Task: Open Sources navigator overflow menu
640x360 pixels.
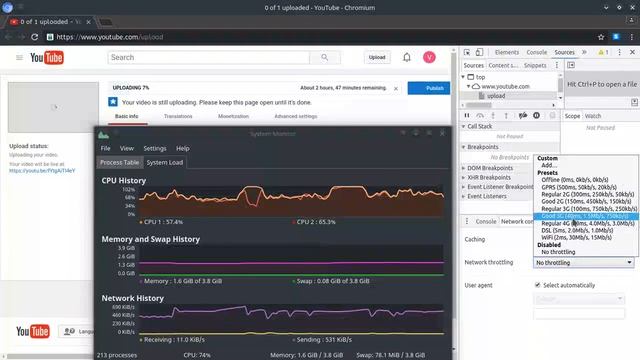Action: point(556,65)
